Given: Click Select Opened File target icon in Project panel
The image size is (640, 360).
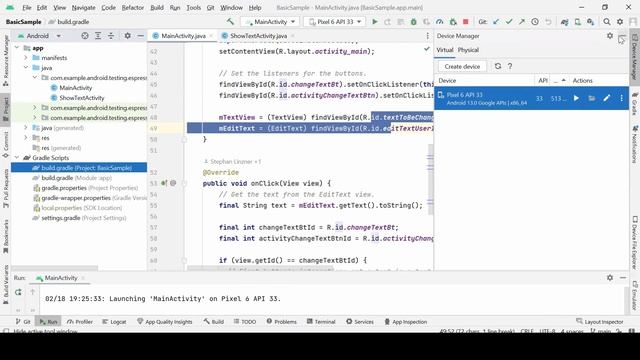Looking at the screenshot, I should [x=85, y=36].
